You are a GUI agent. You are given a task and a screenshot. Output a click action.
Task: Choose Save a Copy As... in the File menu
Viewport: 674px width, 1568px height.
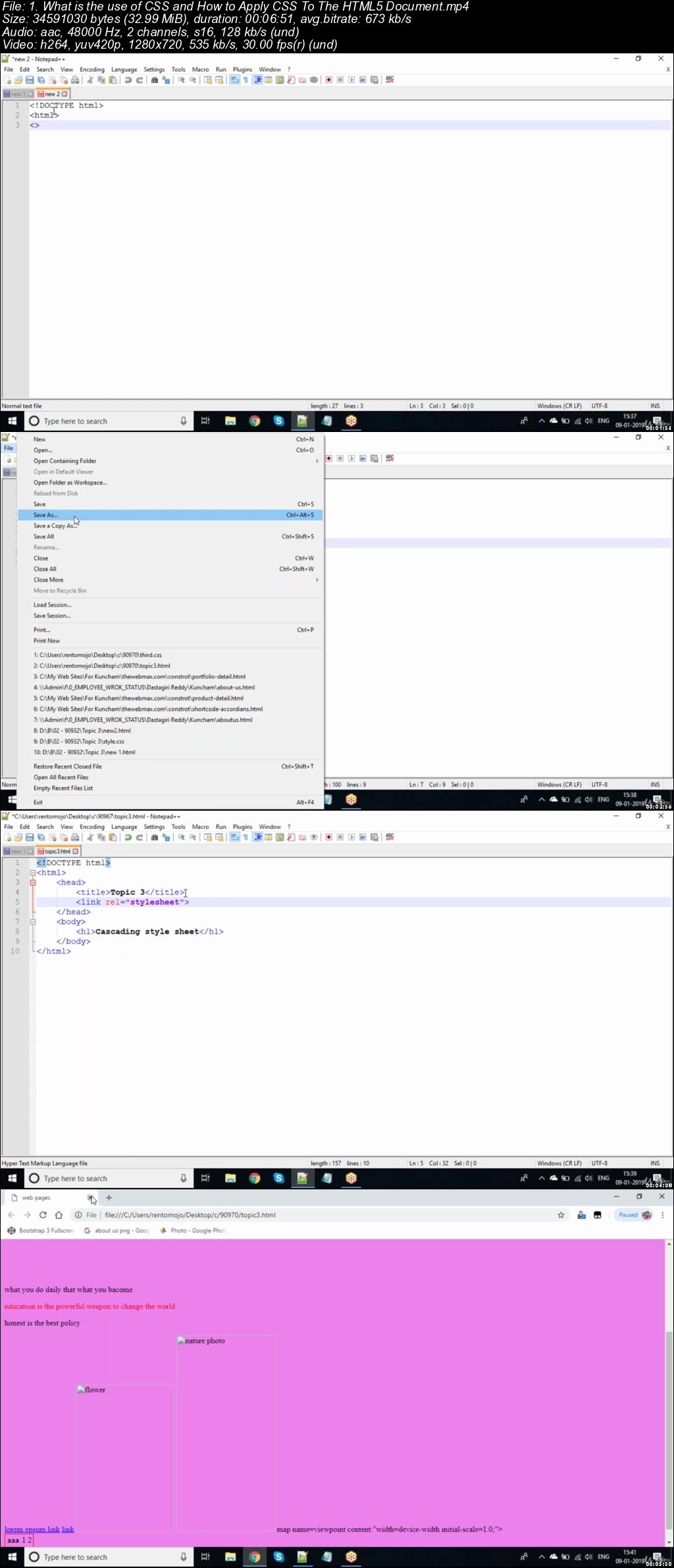tap(170, 526)
